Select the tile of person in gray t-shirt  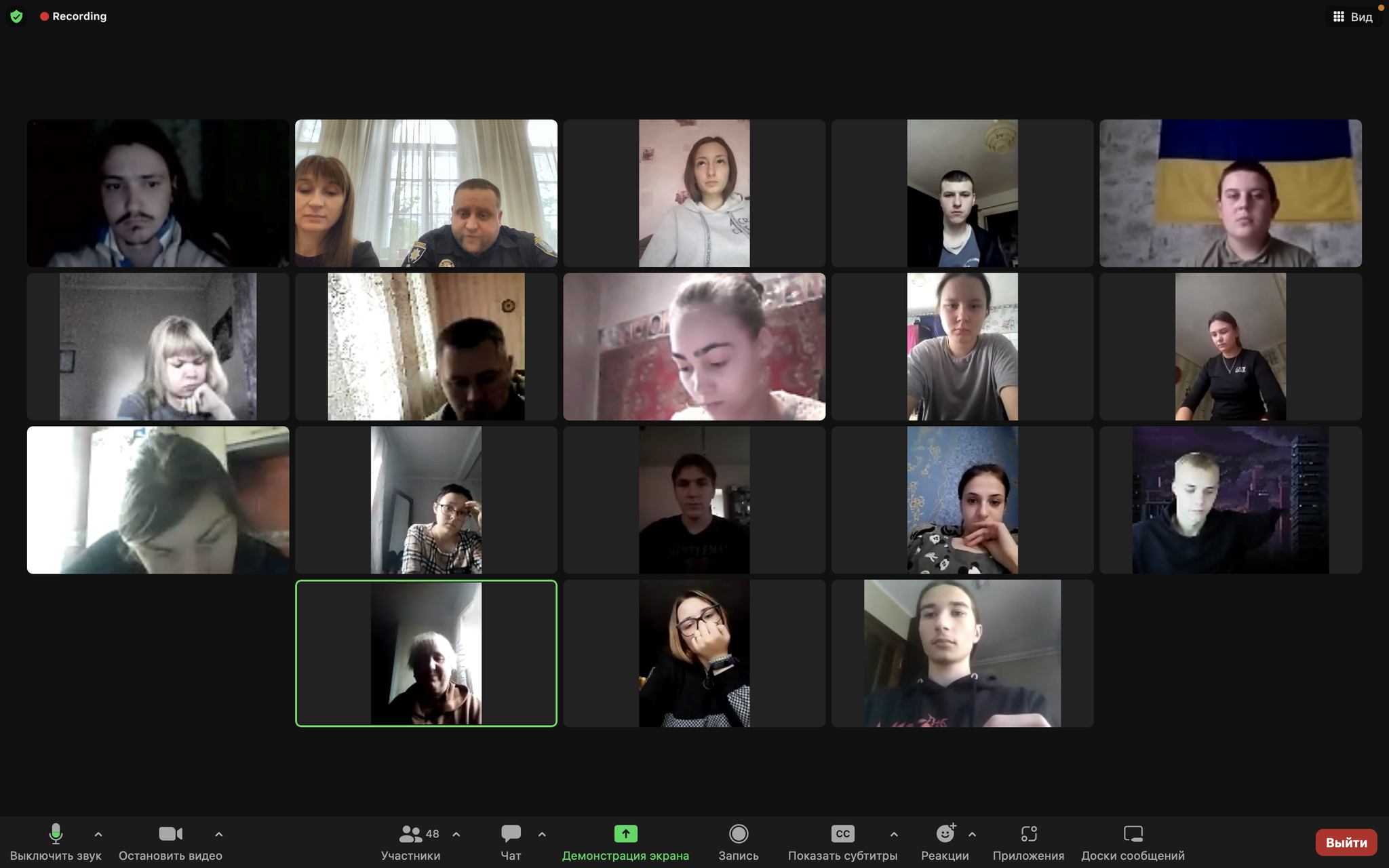point(962,347)
